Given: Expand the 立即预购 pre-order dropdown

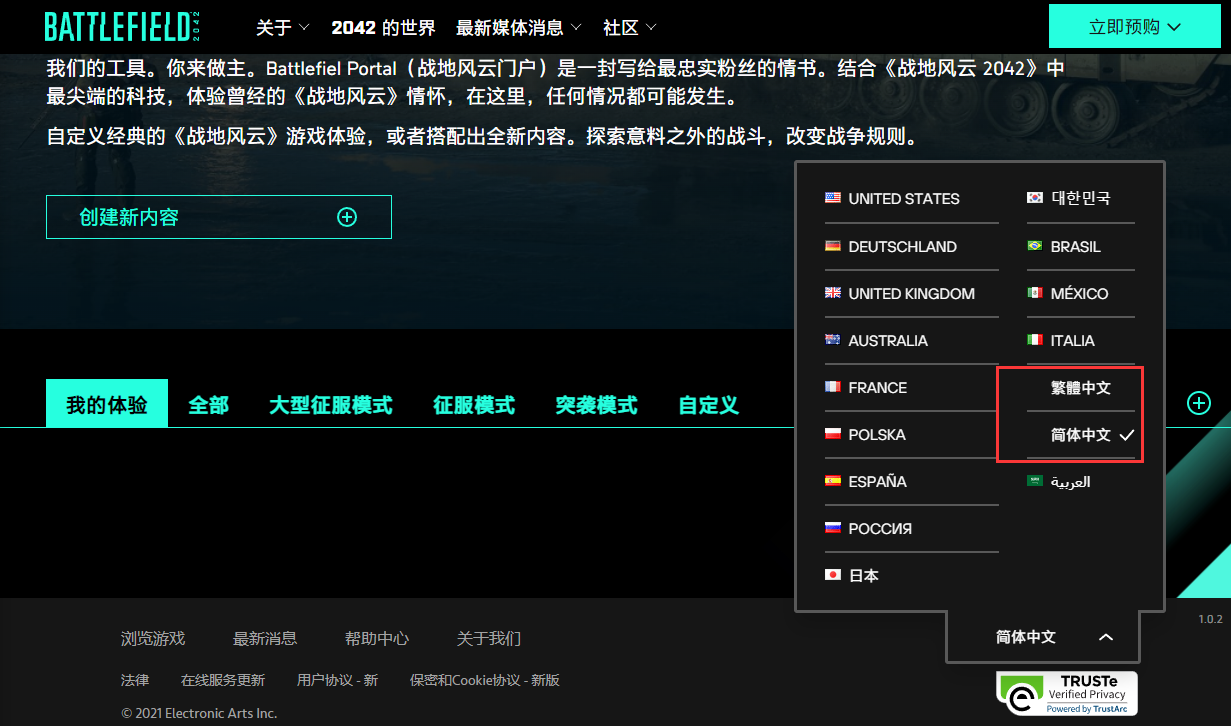Looking at the screenshot, I should click(1135, 26).
